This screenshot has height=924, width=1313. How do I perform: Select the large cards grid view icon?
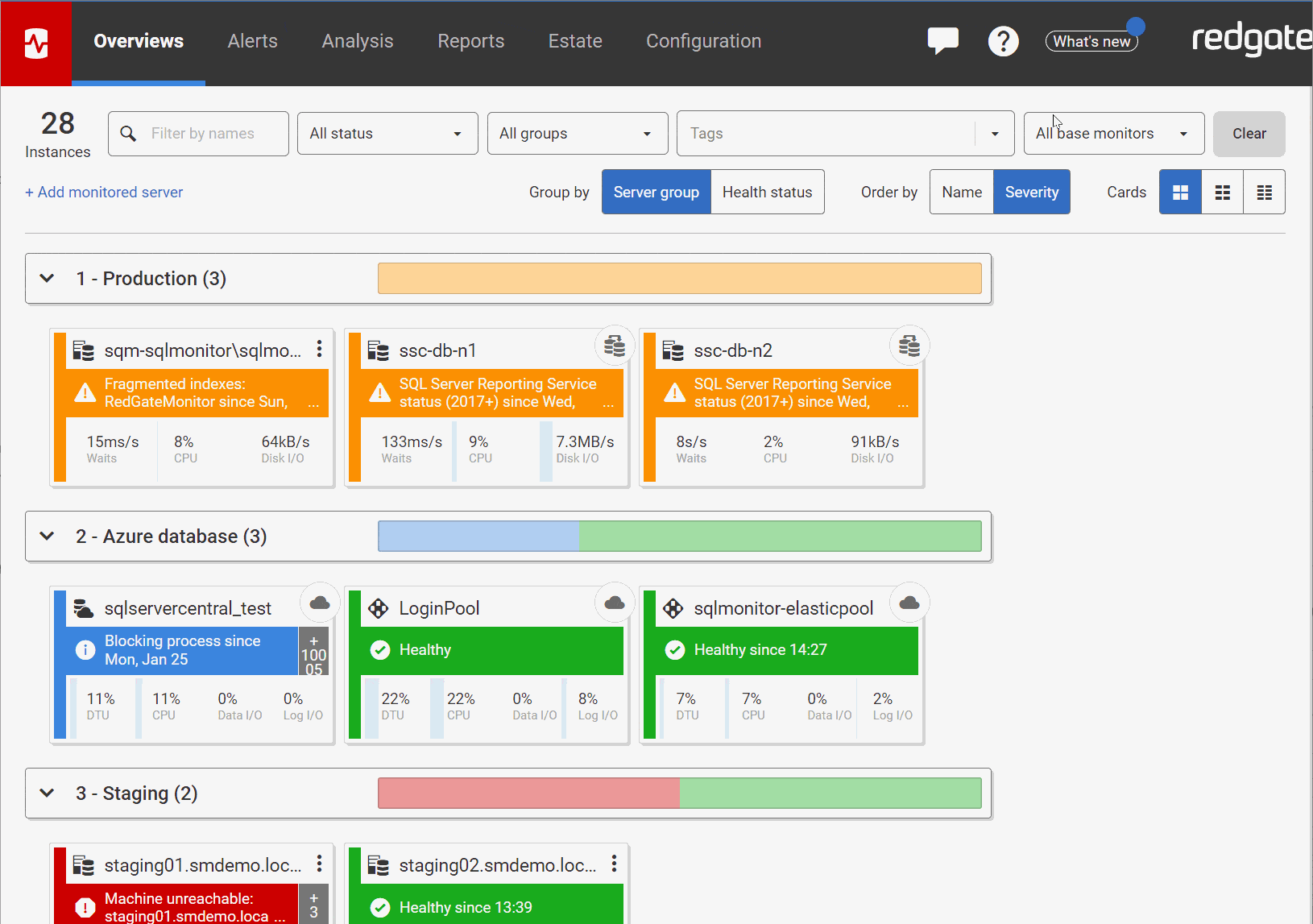pyautogui.click(x=1180, y=192)
